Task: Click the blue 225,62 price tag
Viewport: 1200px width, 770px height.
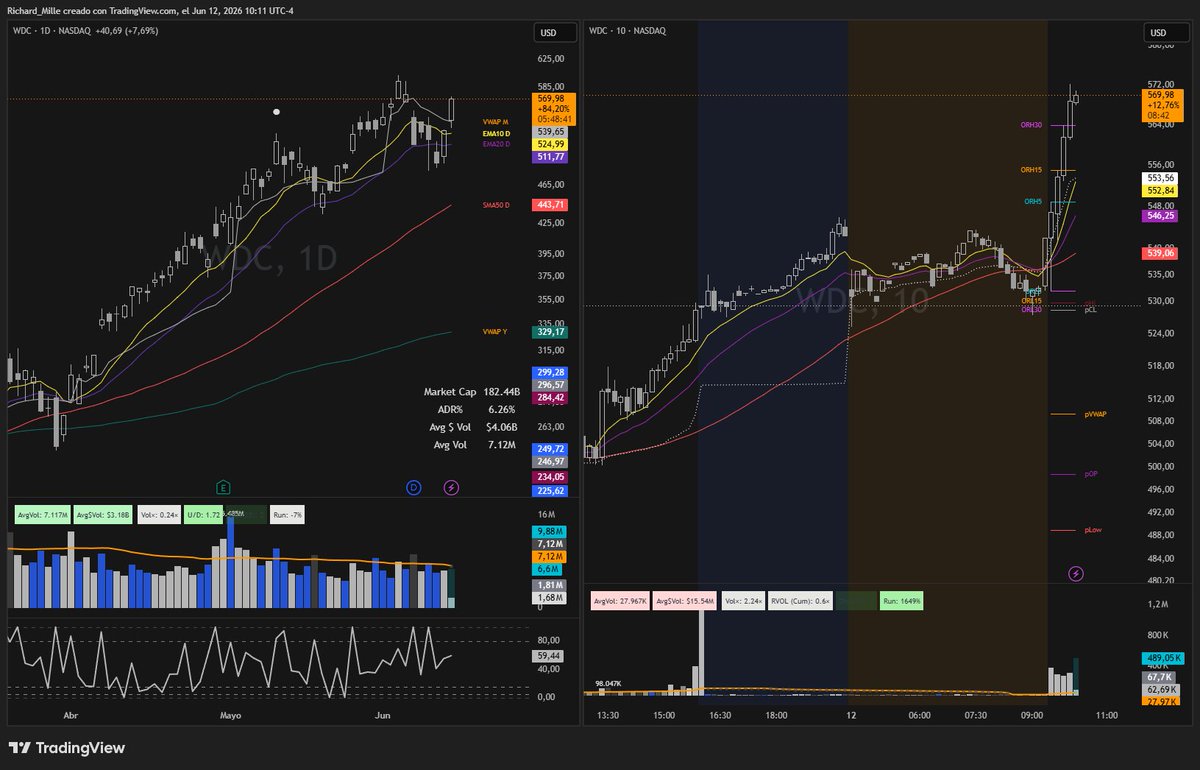Action: click(551, 490)
